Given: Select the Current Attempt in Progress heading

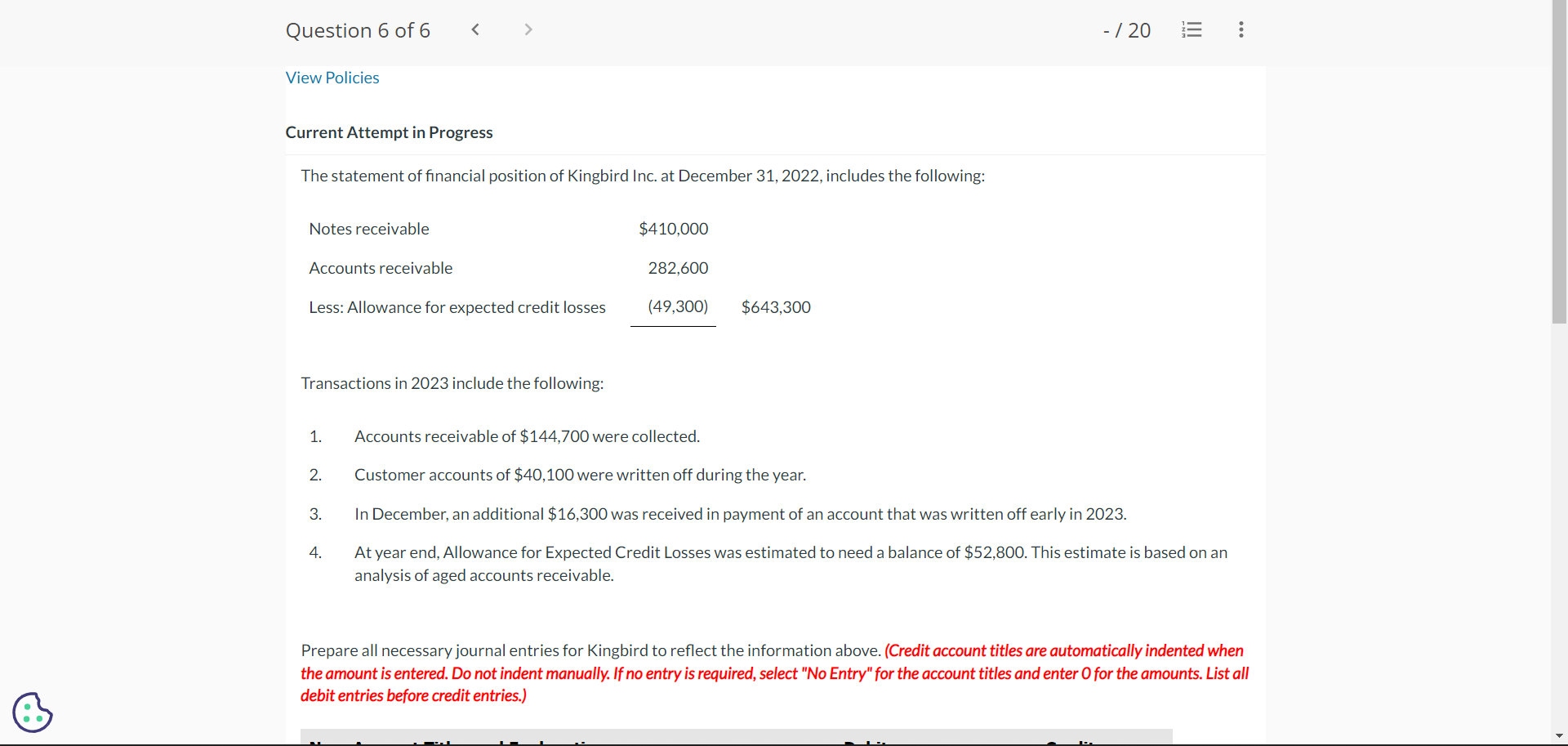Looking at the screenshot, I should click(389, 132).
